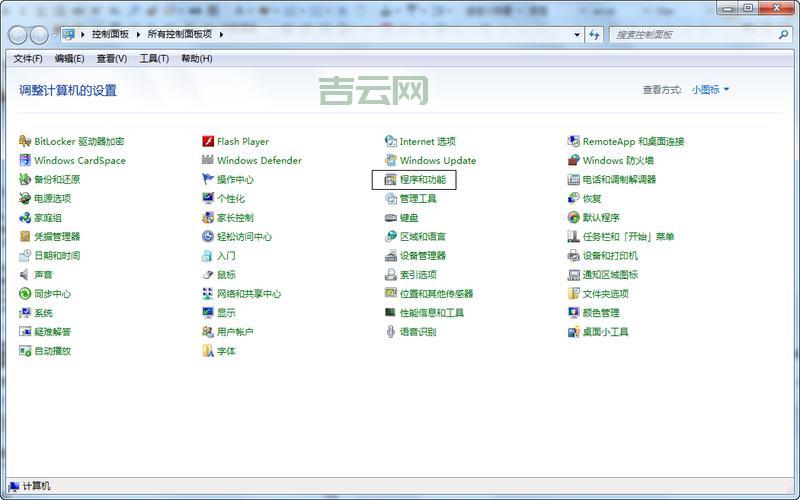Click the Windows 防火墙 icon
Image resolution: width=800 pixels, height=500 pixels.
573,160
